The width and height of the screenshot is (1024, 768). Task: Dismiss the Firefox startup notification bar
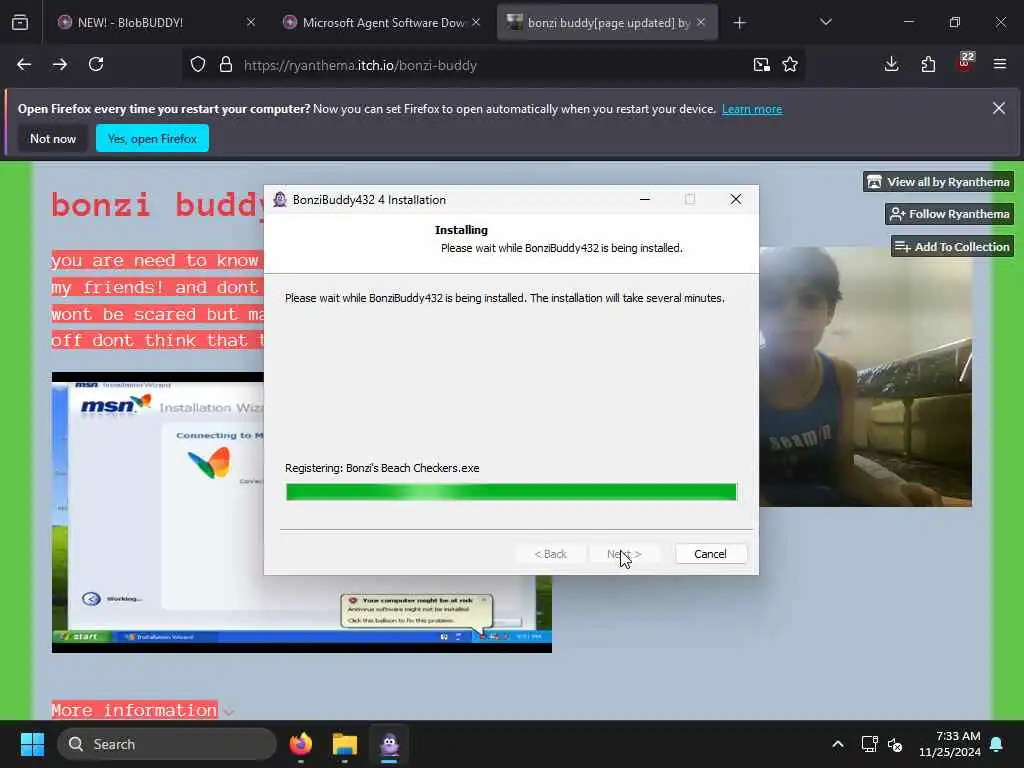click(x=999, y=108)
